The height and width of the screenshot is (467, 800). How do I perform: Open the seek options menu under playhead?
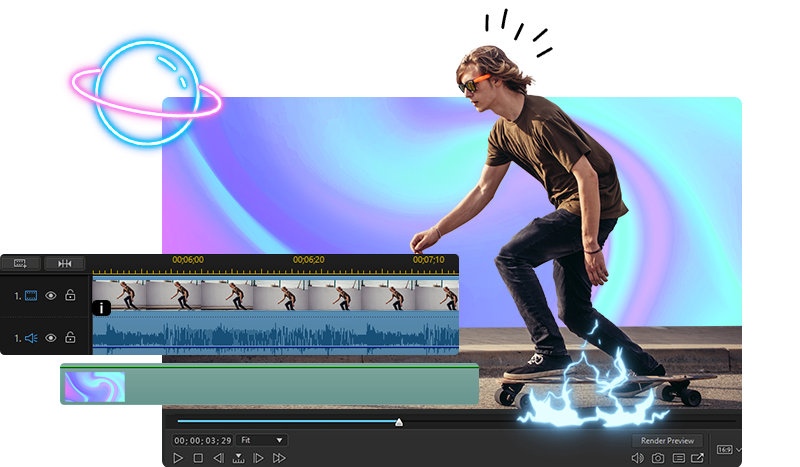coord(238,458)
